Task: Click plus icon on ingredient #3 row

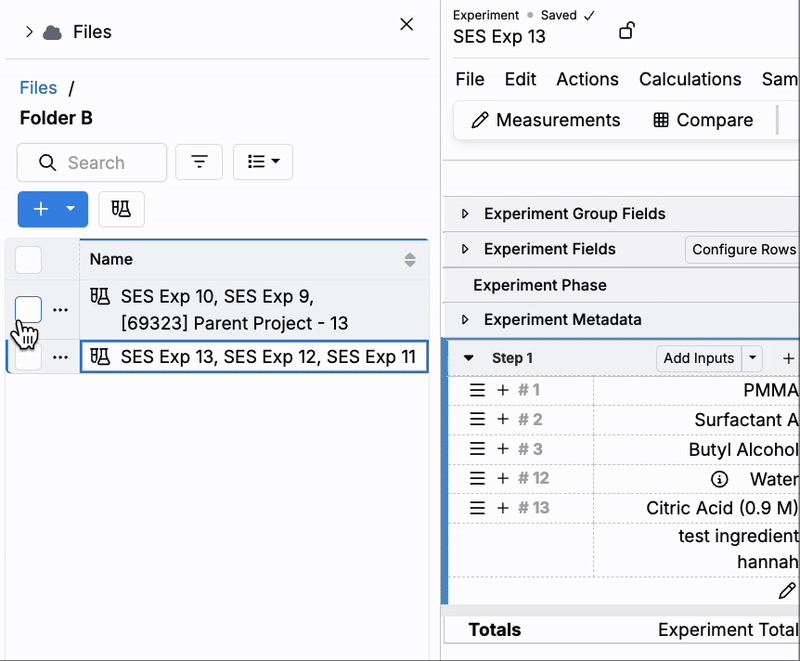Action: (x=503, y=449)
